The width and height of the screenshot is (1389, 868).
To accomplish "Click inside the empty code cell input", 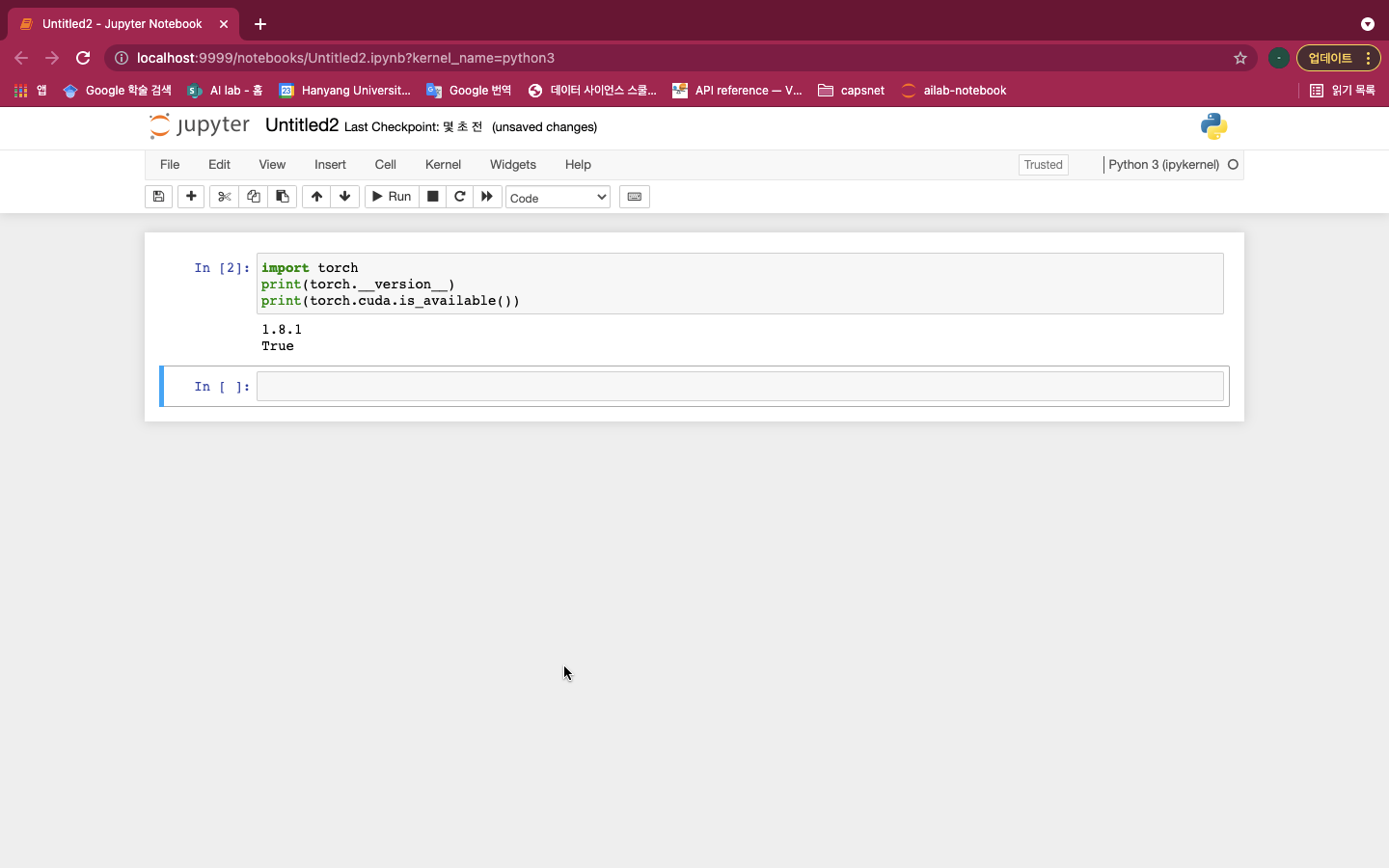I will (740, 387).
